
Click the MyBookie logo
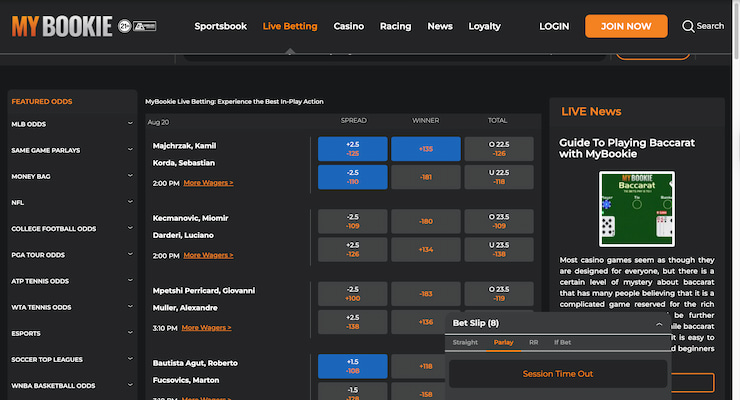pyautogui.click(x=62, y=26)
